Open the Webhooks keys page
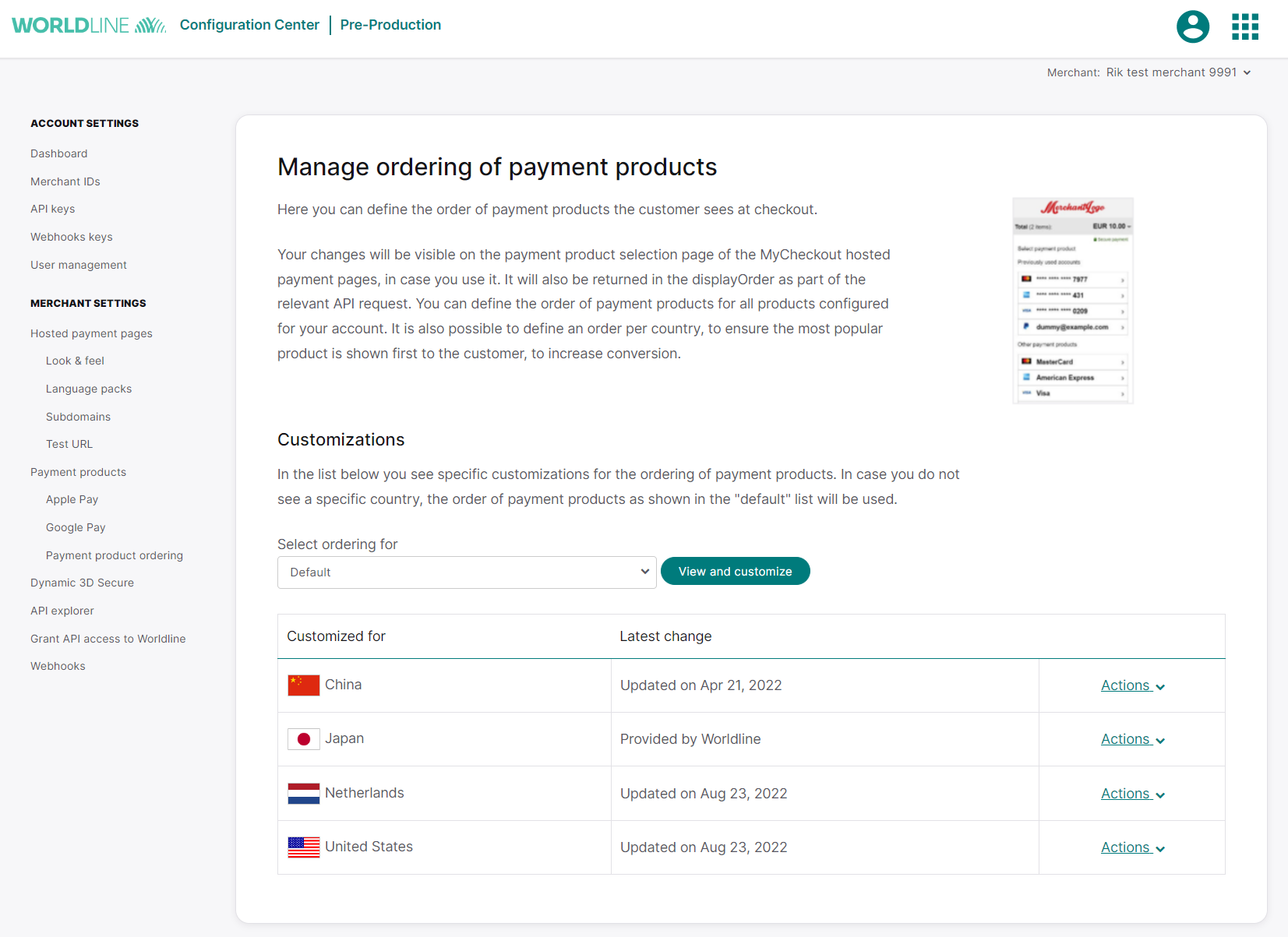Image resolution: width=1288 pixels, height=937 pixels. (x=71, y=237)
